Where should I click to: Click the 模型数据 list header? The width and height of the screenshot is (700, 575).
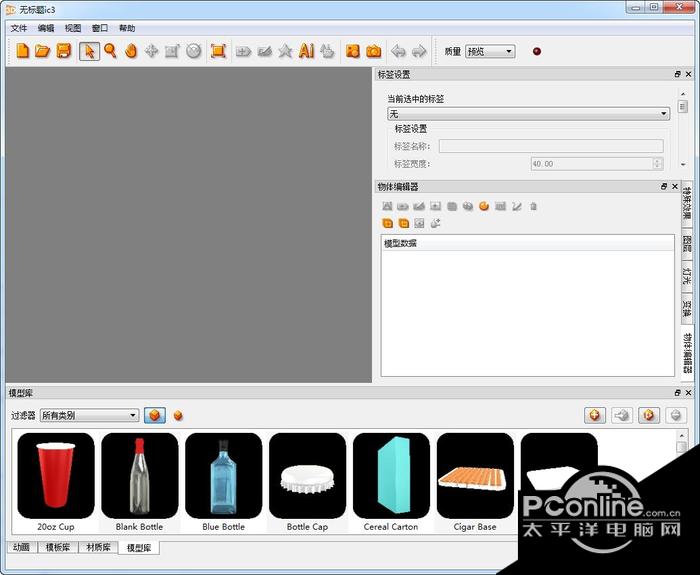[x=528, y=243]
